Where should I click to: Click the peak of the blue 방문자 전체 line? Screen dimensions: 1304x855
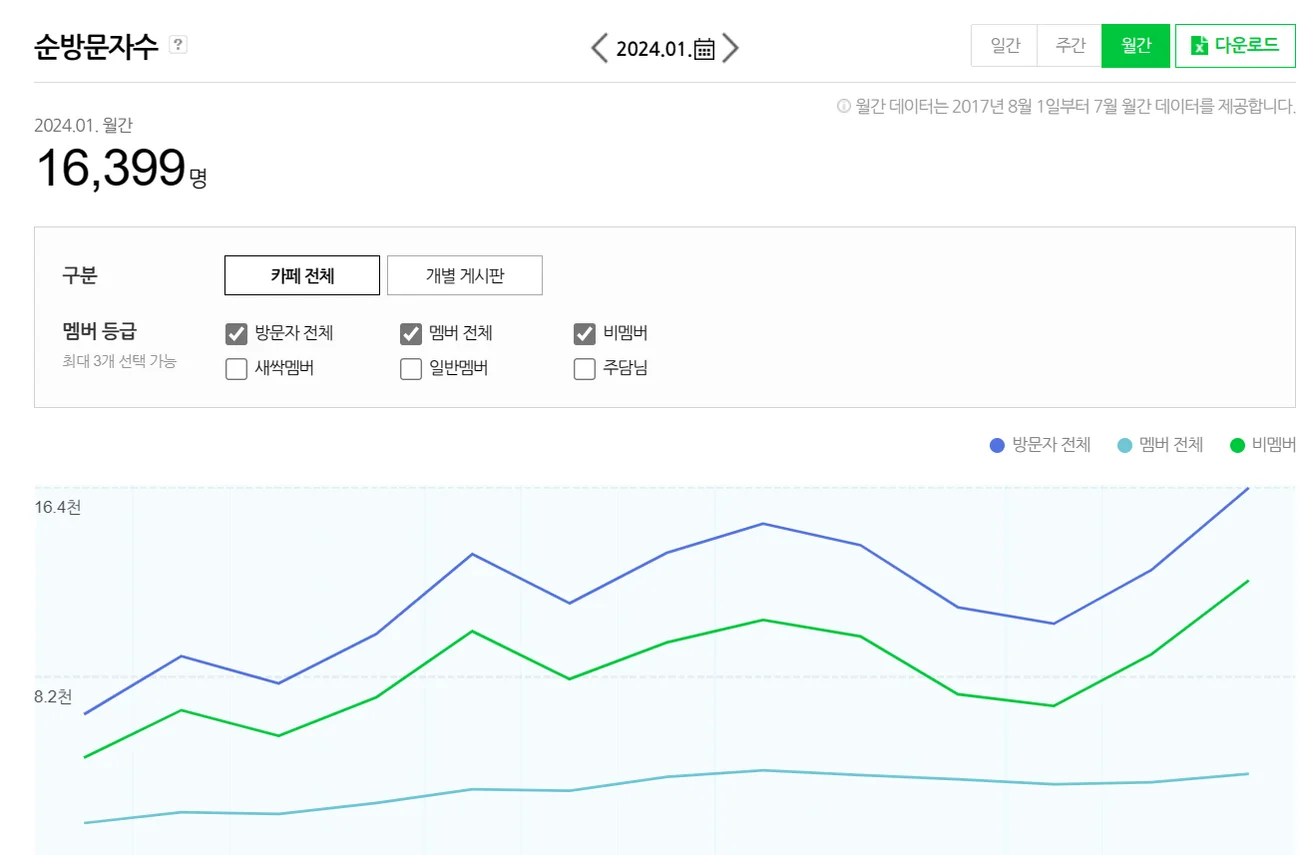pos(1248,488)
